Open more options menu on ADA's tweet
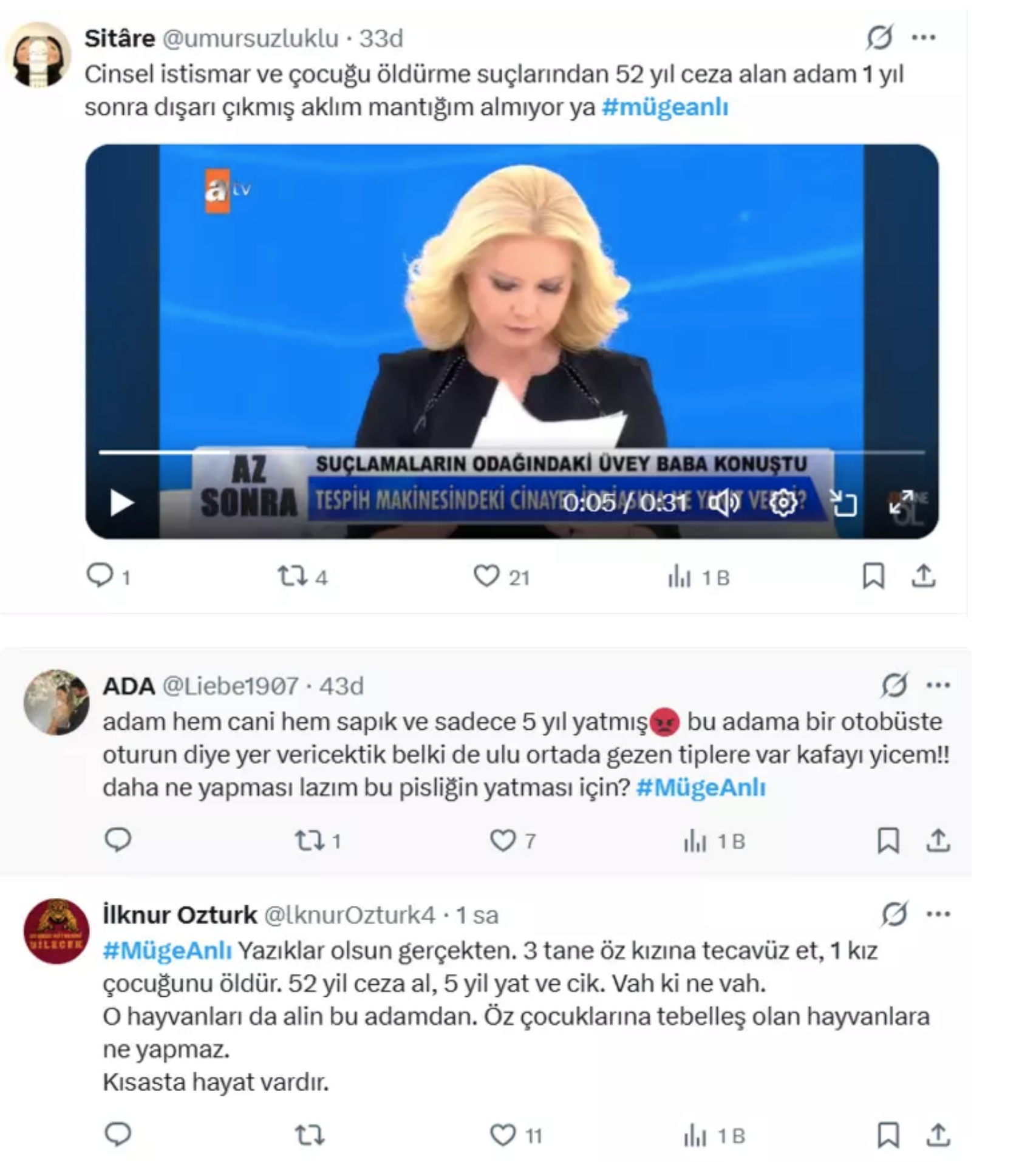 (938, 686)
